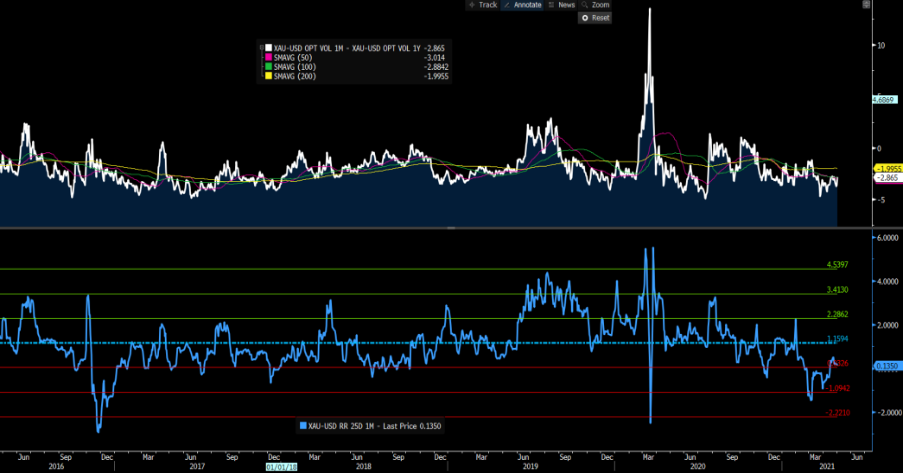This screenshot has width=904, height=474.
Task: Open the panel menu icon at top-right corner
Action: pos(866,5)
